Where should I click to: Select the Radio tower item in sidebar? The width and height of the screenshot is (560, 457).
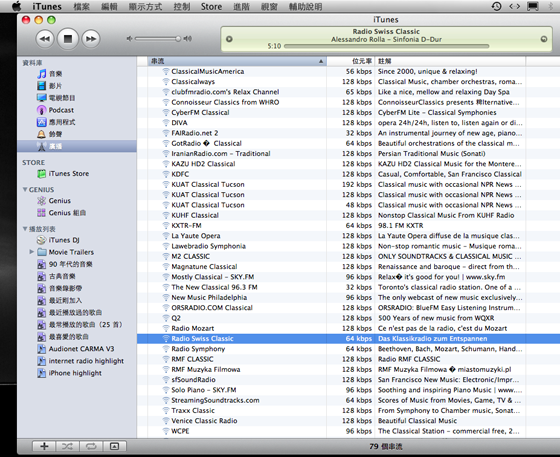(77, 146)
